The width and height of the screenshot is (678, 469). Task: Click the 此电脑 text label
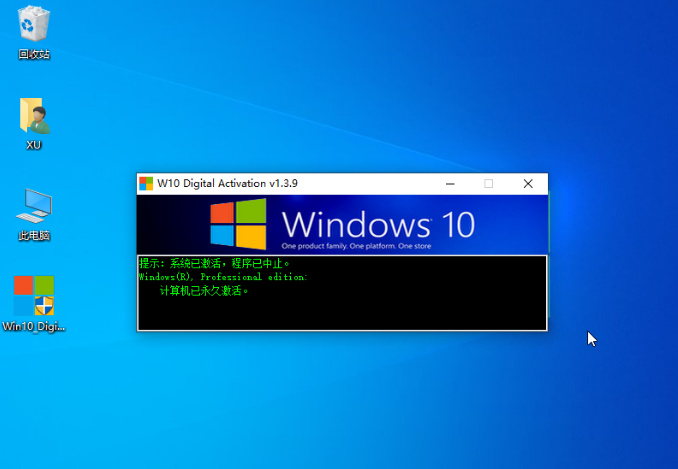(x=34, y=236)
